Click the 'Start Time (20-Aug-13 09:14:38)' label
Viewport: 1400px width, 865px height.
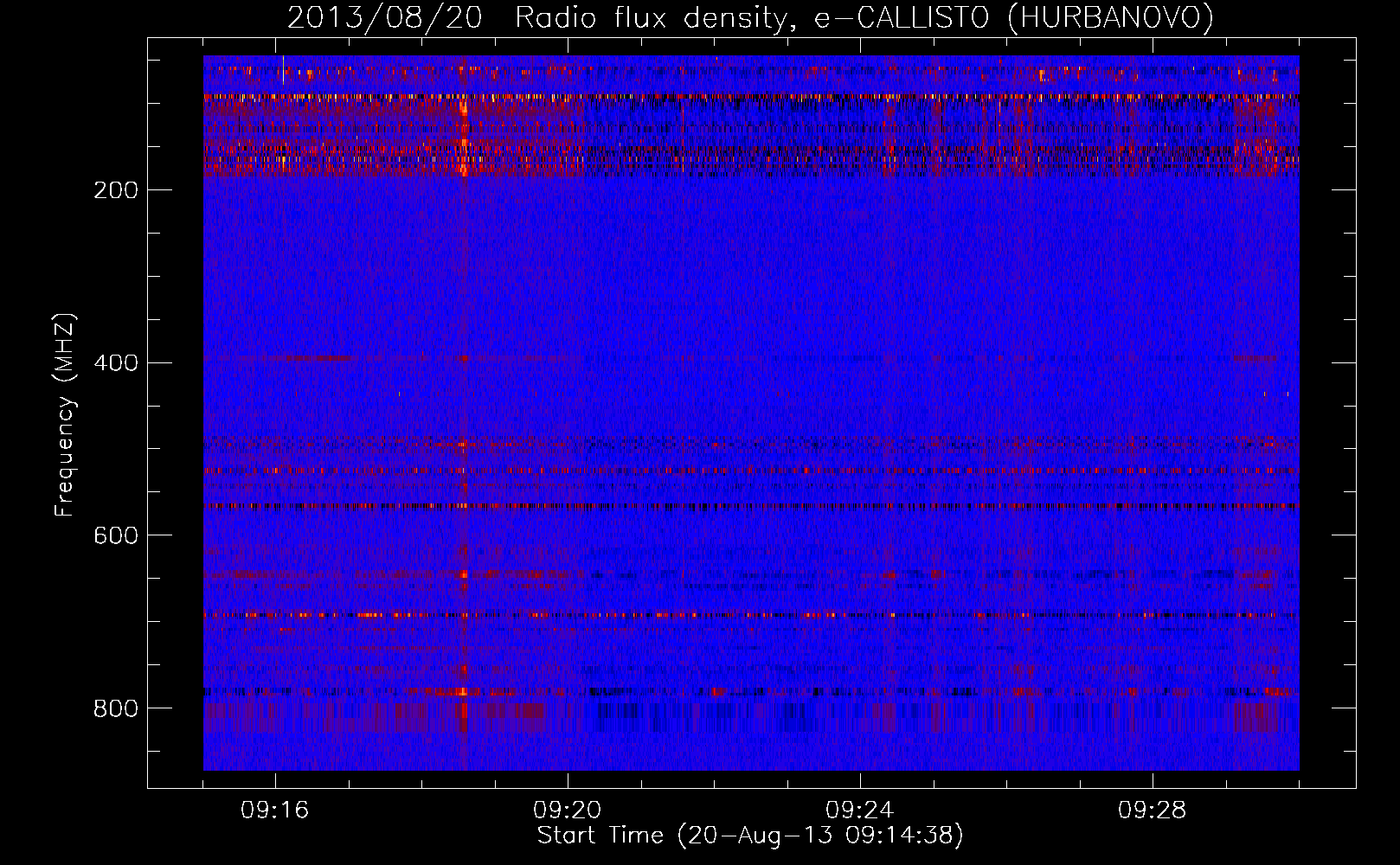coord(750,836)
